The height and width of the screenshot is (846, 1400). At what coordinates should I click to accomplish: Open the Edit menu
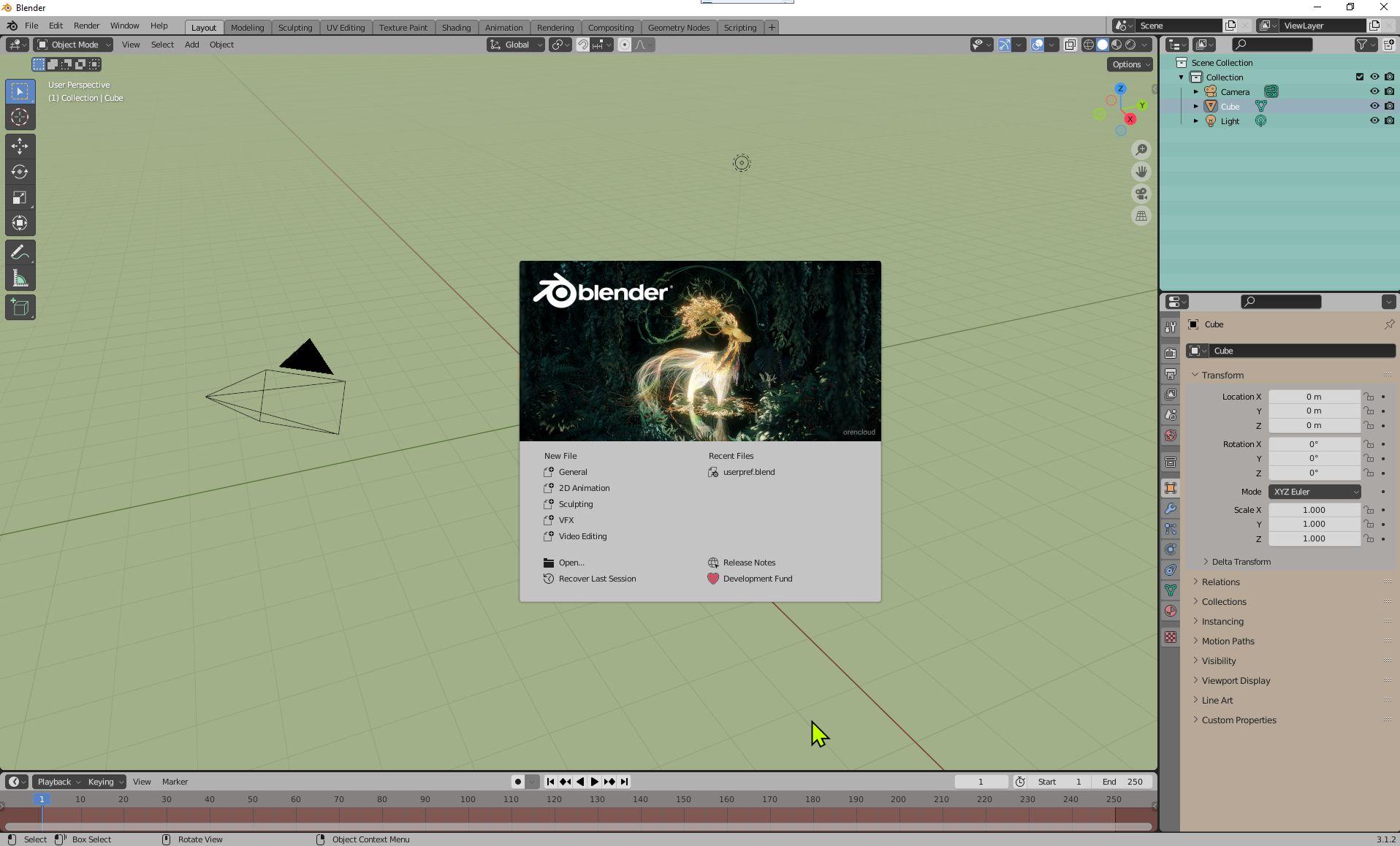click(56, 26)
